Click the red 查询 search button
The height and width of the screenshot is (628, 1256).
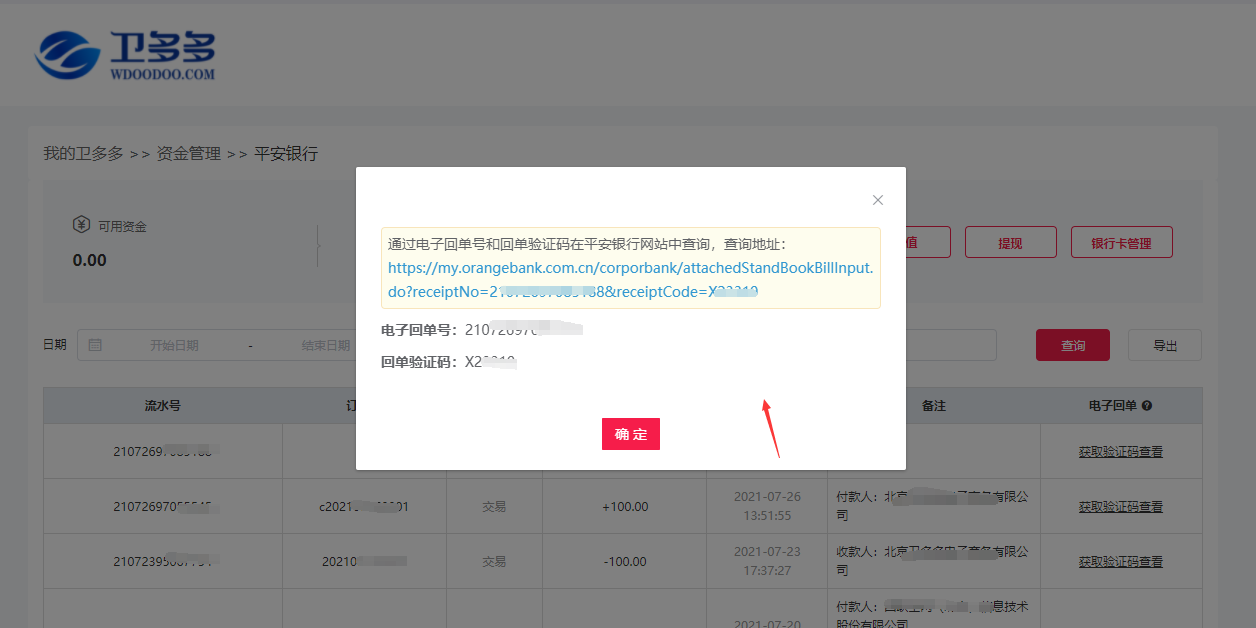[x=1073, y=345]
